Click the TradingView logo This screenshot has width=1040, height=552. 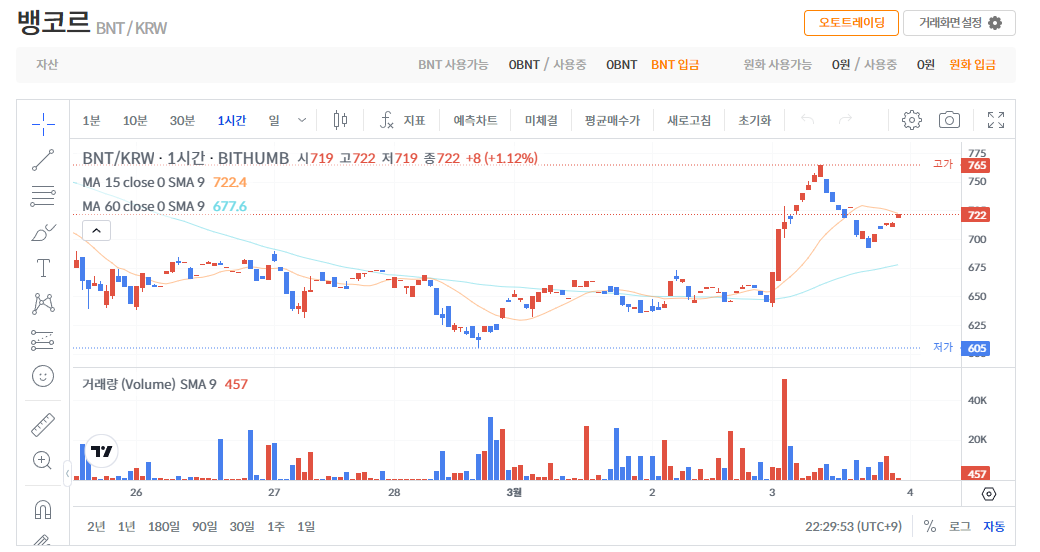click(101, 451)
